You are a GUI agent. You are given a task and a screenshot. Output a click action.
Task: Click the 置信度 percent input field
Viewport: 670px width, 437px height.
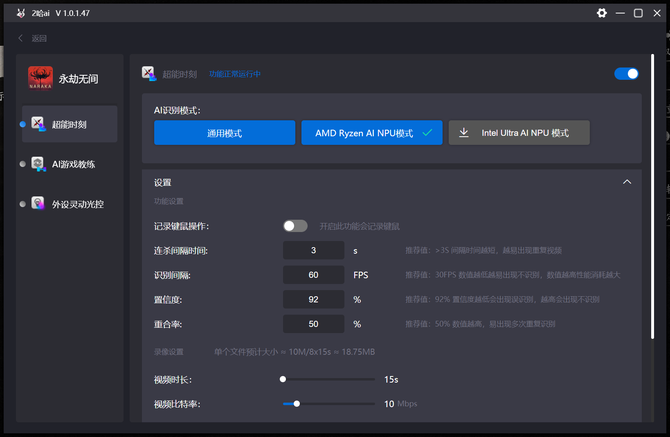coord(313,299)
